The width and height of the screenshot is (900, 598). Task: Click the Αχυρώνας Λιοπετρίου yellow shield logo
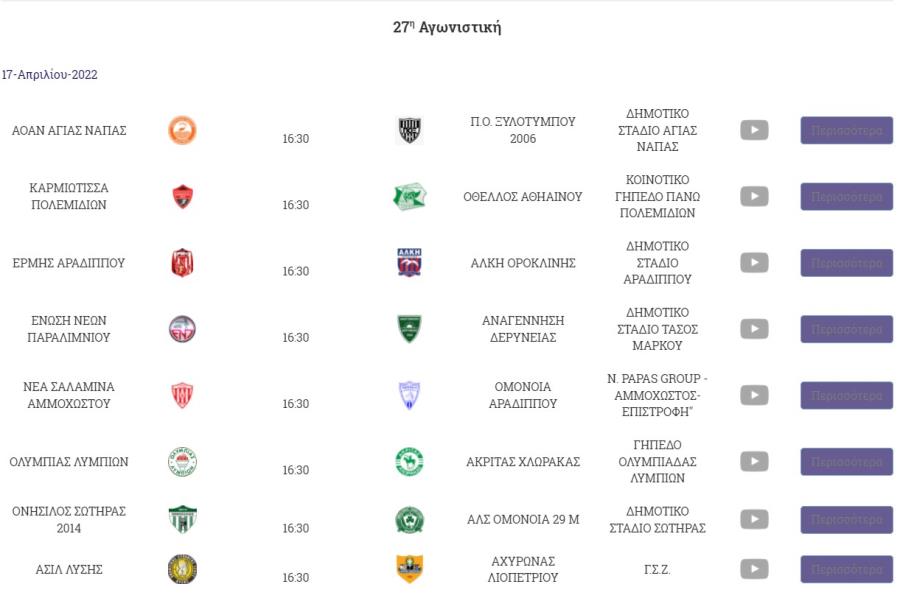[409, 569]
